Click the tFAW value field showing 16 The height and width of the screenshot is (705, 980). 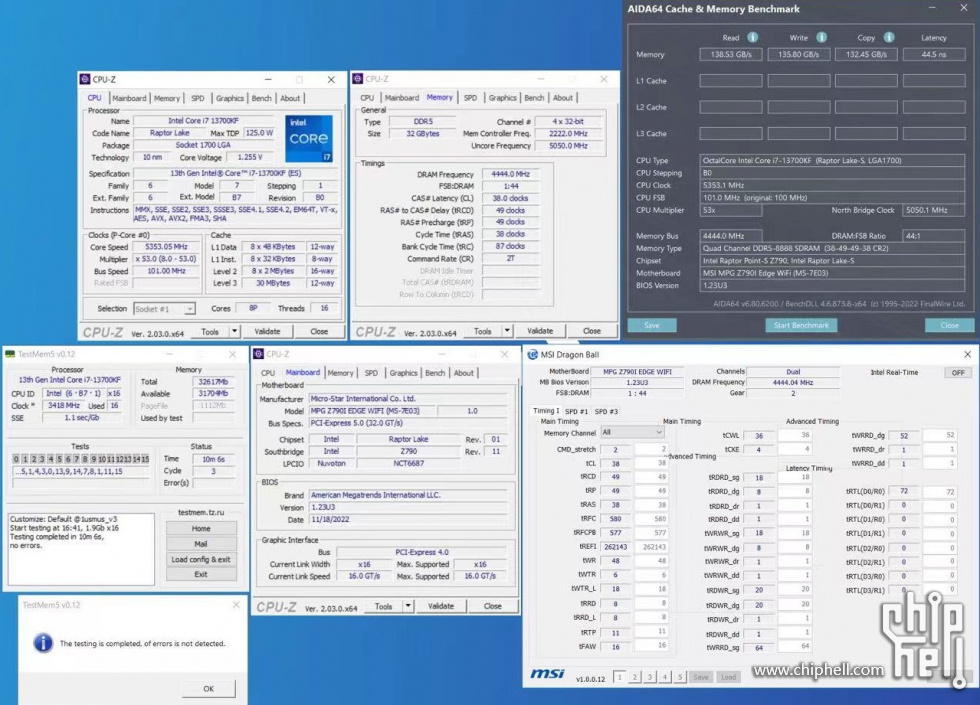pyautogui.click(x=616, y=647)
